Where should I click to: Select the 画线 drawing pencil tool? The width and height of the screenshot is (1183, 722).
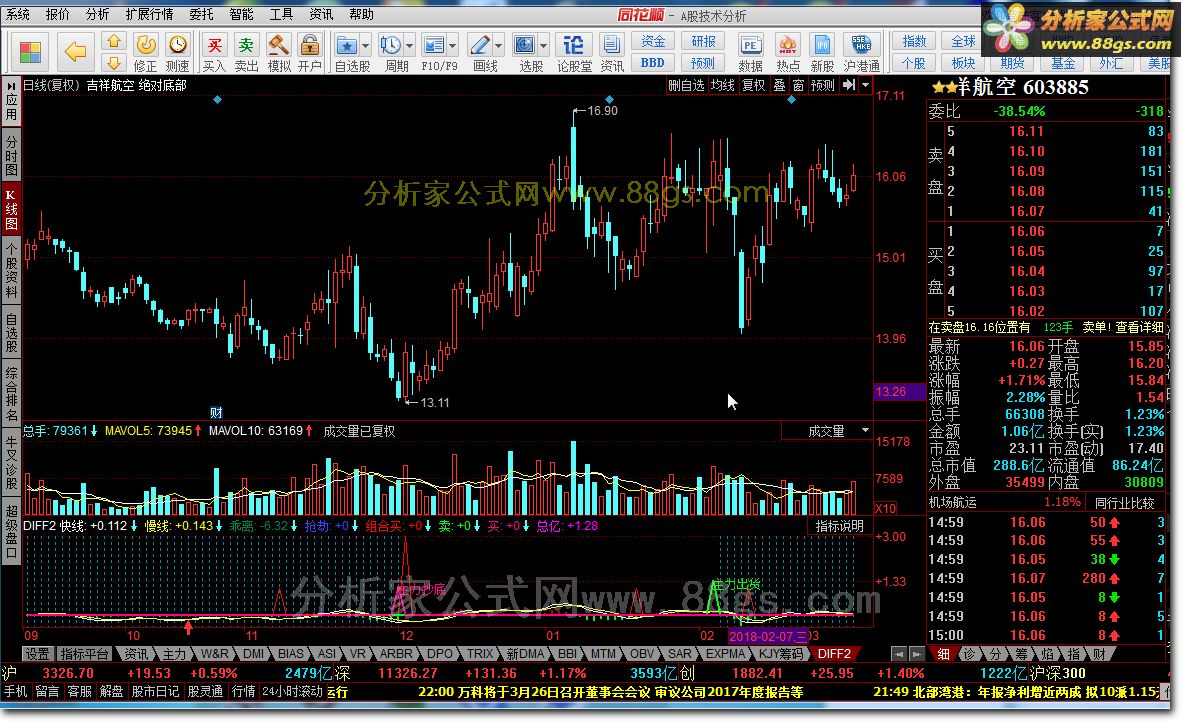pos(480,46)
